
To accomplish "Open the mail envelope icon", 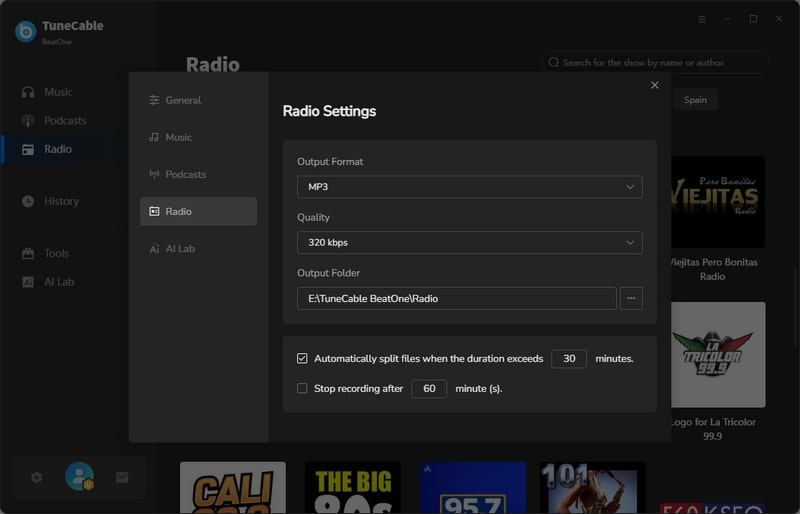I will (x=122, y=477).
